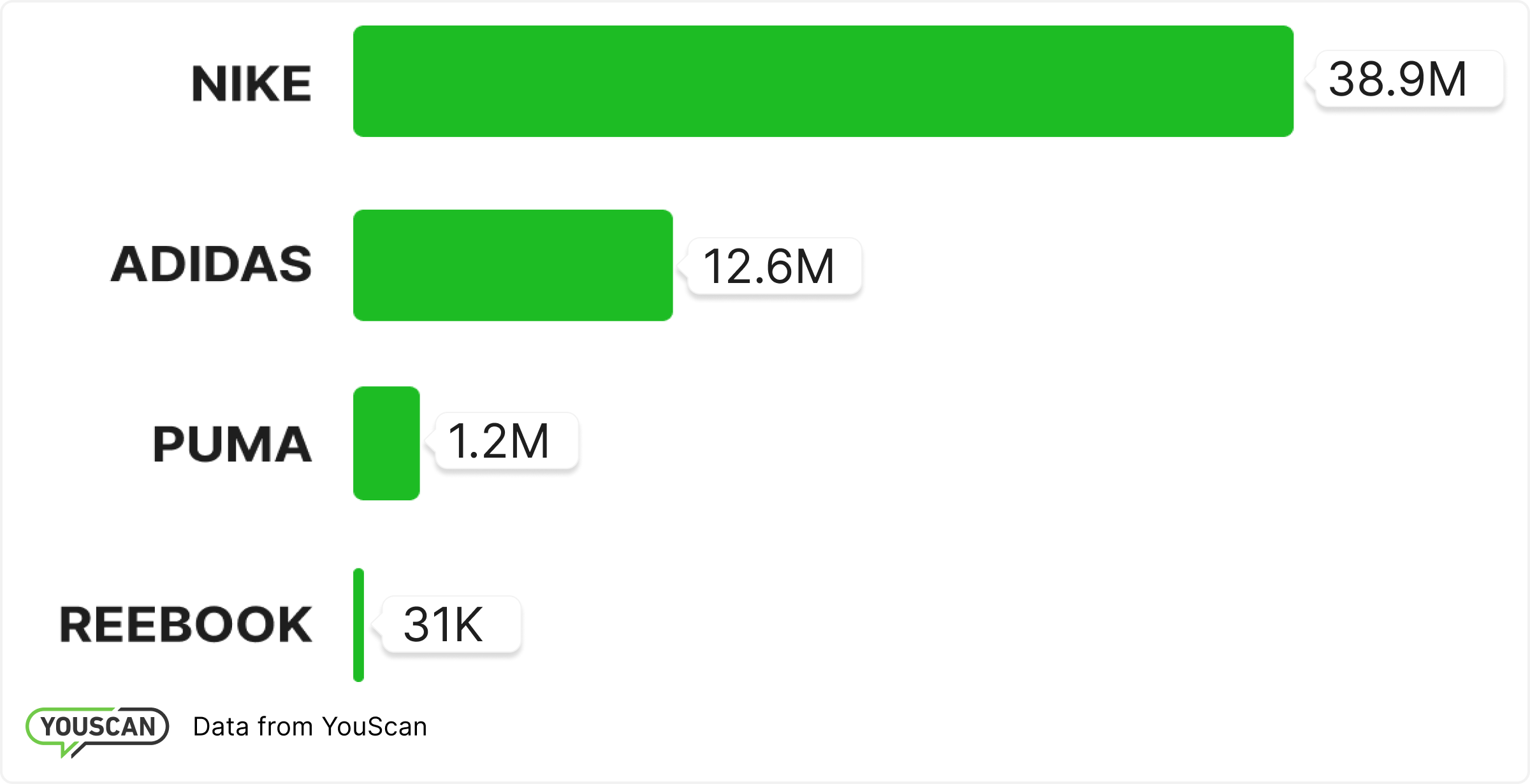The height and width of the screenshot is (784, 1530).
Task: Click the pointer notch on the 38.9M tooltip
Action: [x=1311, y=80]
